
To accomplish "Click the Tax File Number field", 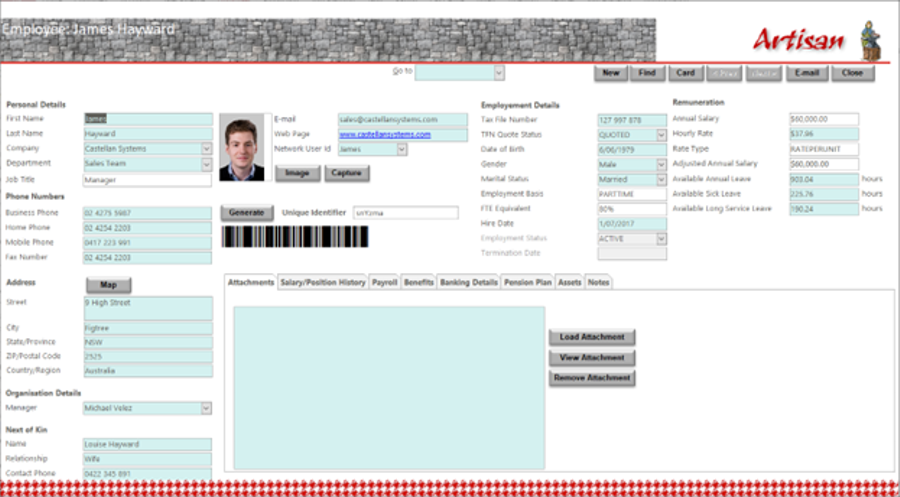I will click(632, 121).
